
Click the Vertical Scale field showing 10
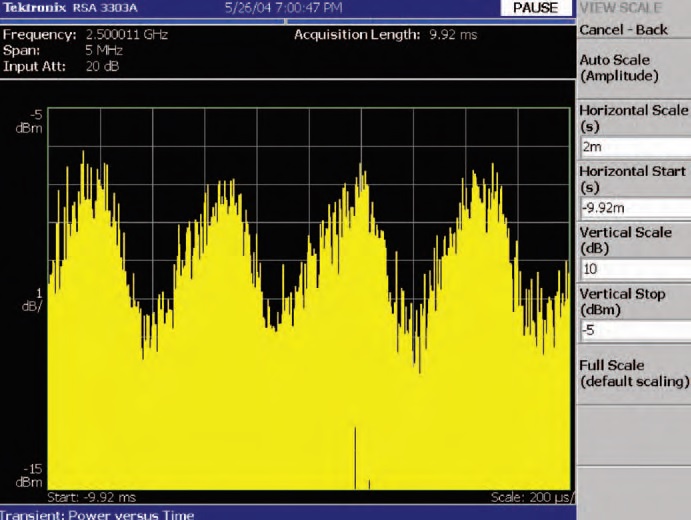(x=634, y=269)
